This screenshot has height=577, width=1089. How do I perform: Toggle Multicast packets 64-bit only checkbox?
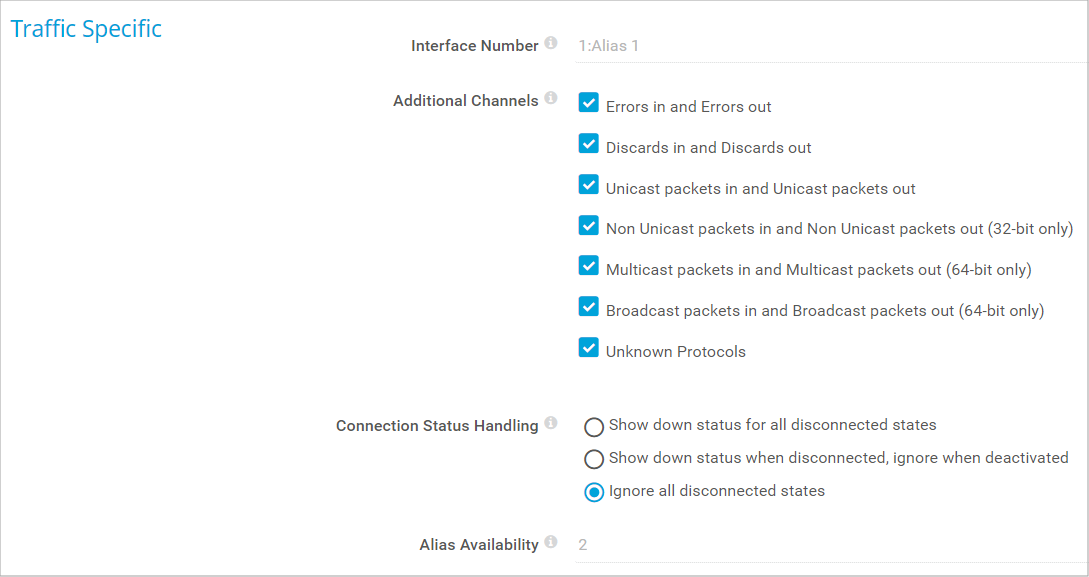[589, 266]
